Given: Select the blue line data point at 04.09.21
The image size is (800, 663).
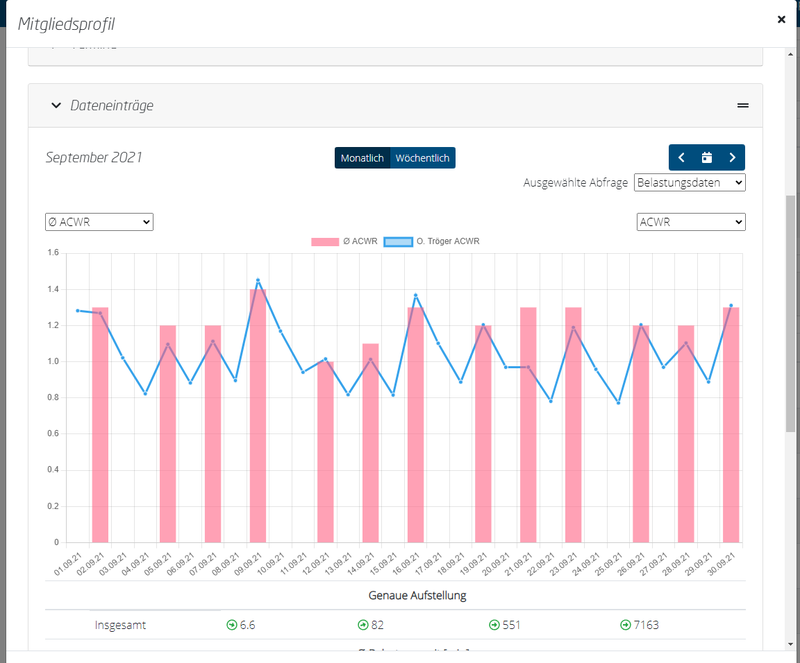Looking at the screenshot, I should (x=145, y=394).
